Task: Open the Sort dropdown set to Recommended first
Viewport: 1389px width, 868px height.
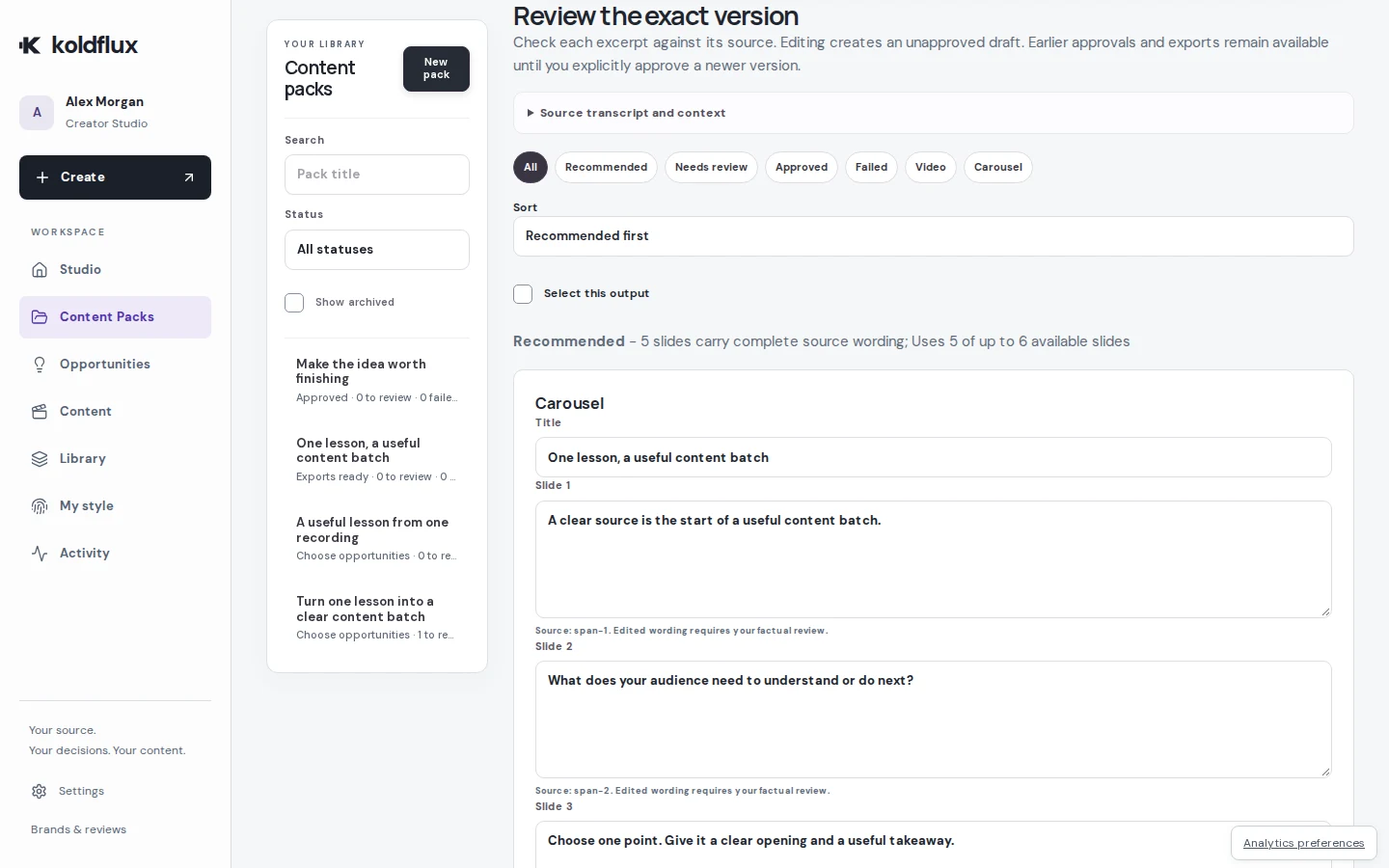Action: click(934, 236)
